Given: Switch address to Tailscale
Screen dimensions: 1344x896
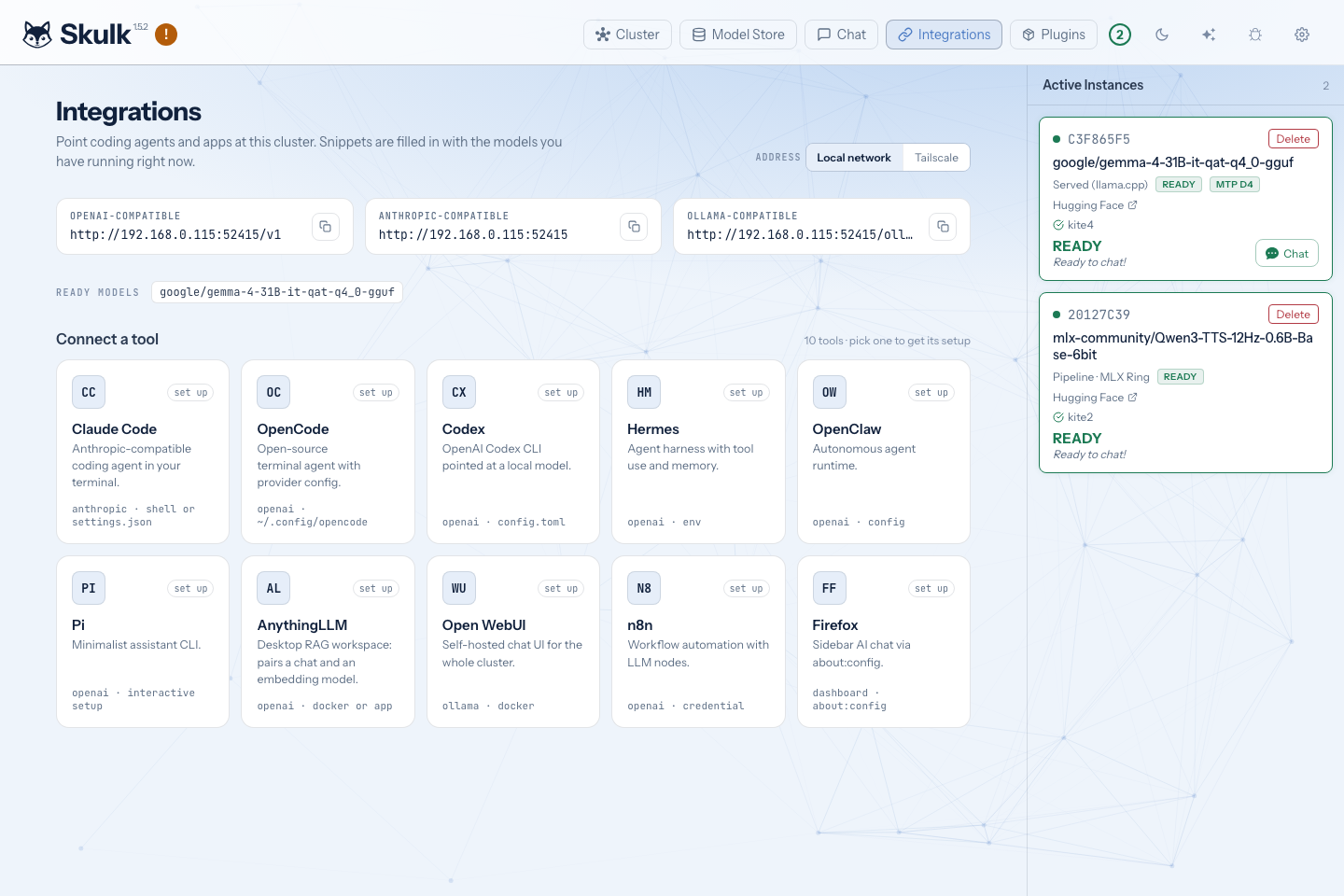Looking at the screenshot, I should pos(936,158).
